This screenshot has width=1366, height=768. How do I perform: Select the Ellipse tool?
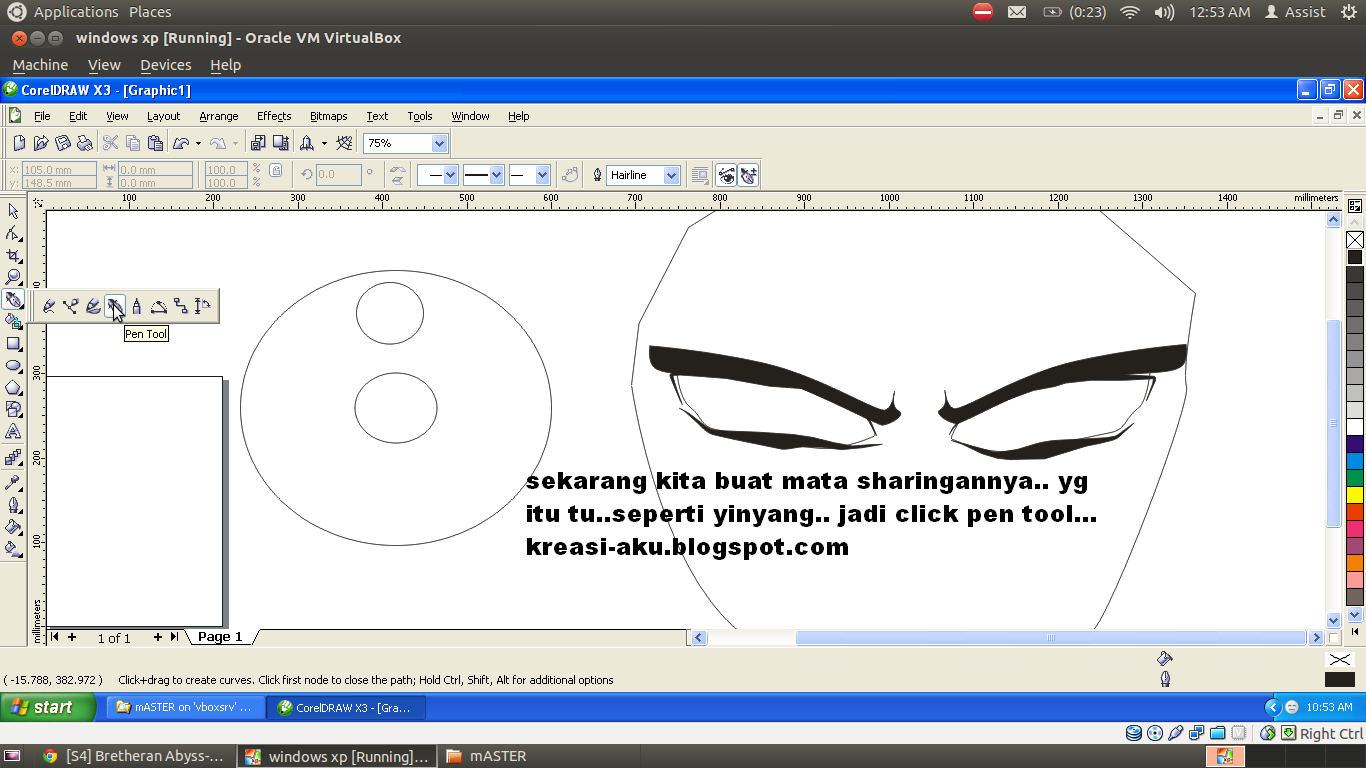click(13, 365)
